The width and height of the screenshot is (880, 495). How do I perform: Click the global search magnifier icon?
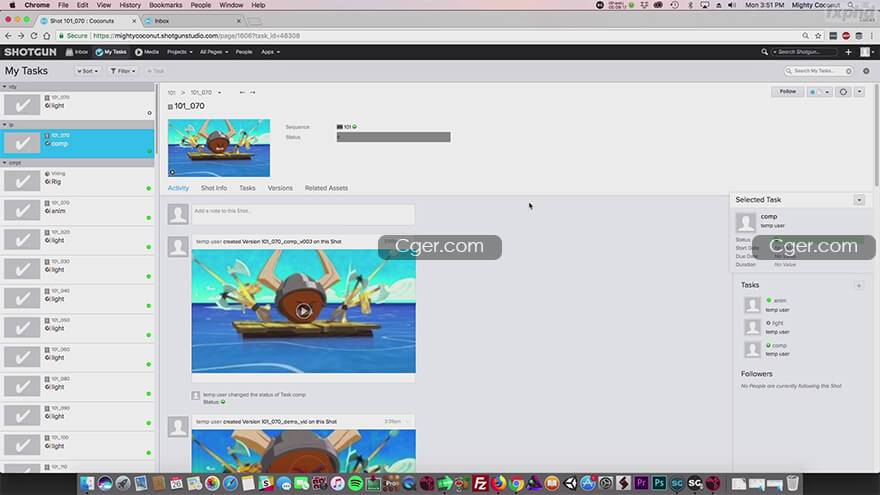764,52
